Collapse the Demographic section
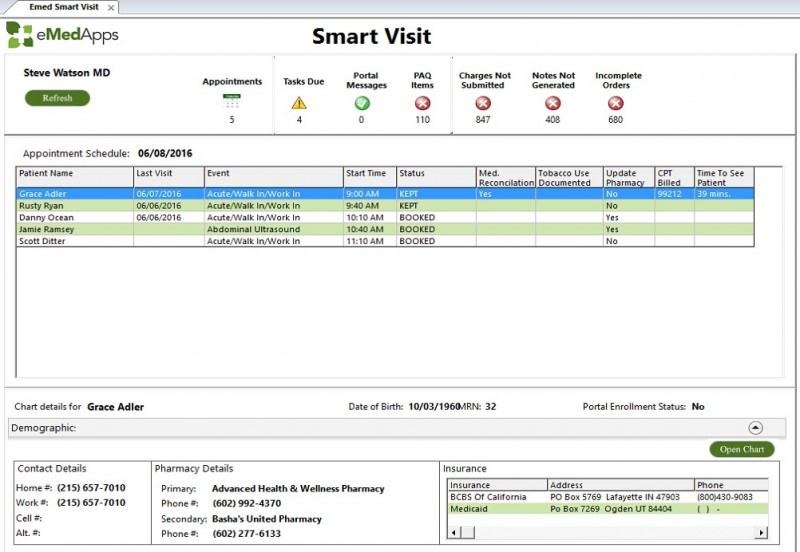Viewport: 800px width, 552px height. pyautogui.click(x=755, y=427)
